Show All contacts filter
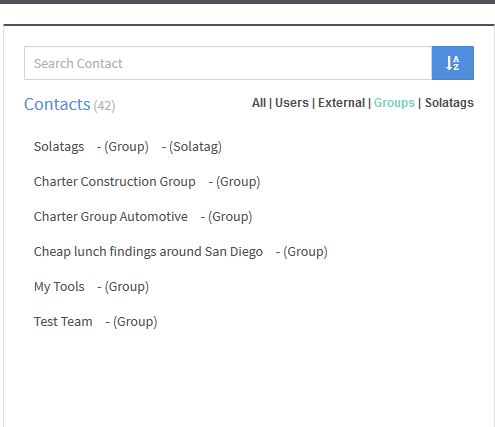 (x=259, y=103)
